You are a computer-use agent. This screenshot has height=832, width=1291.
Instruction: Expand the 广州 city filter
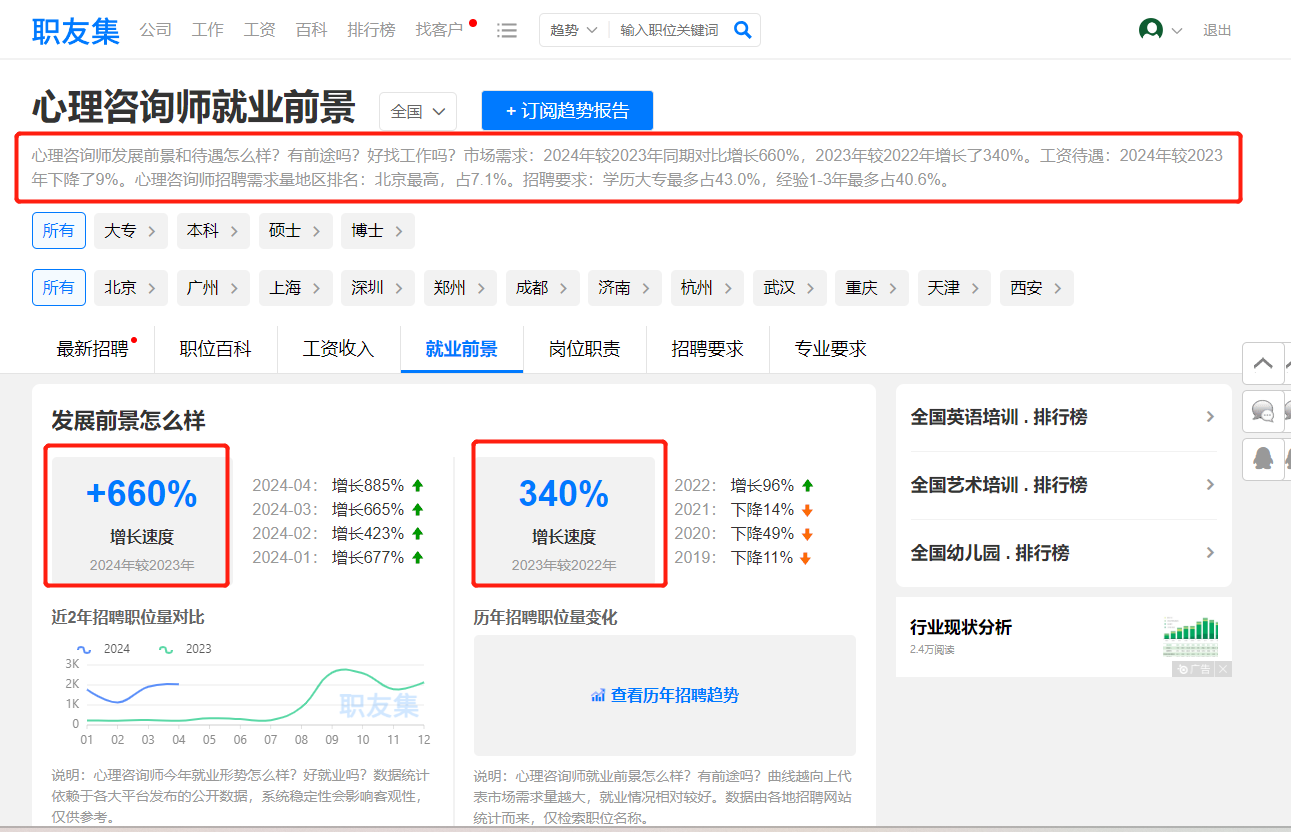(x=212, y=288)
